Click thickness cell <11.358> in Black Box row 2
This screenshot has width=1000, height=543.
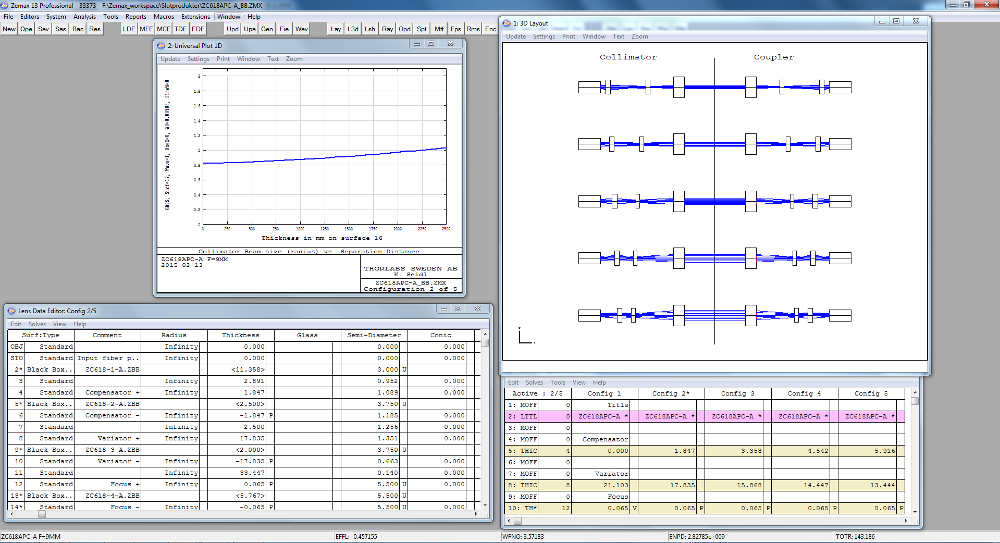(x=237, y=369)
